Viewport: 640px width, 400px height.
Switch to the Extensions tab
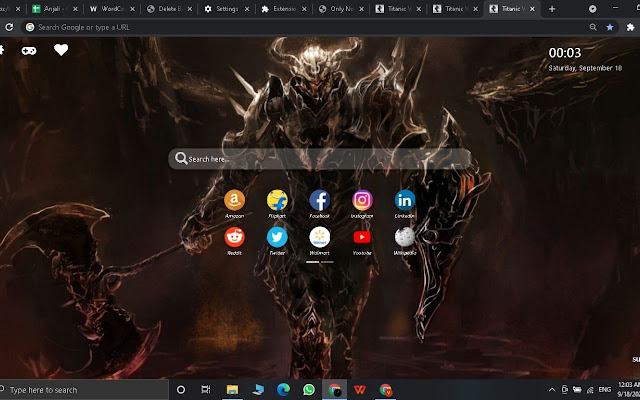pos(283,9)
